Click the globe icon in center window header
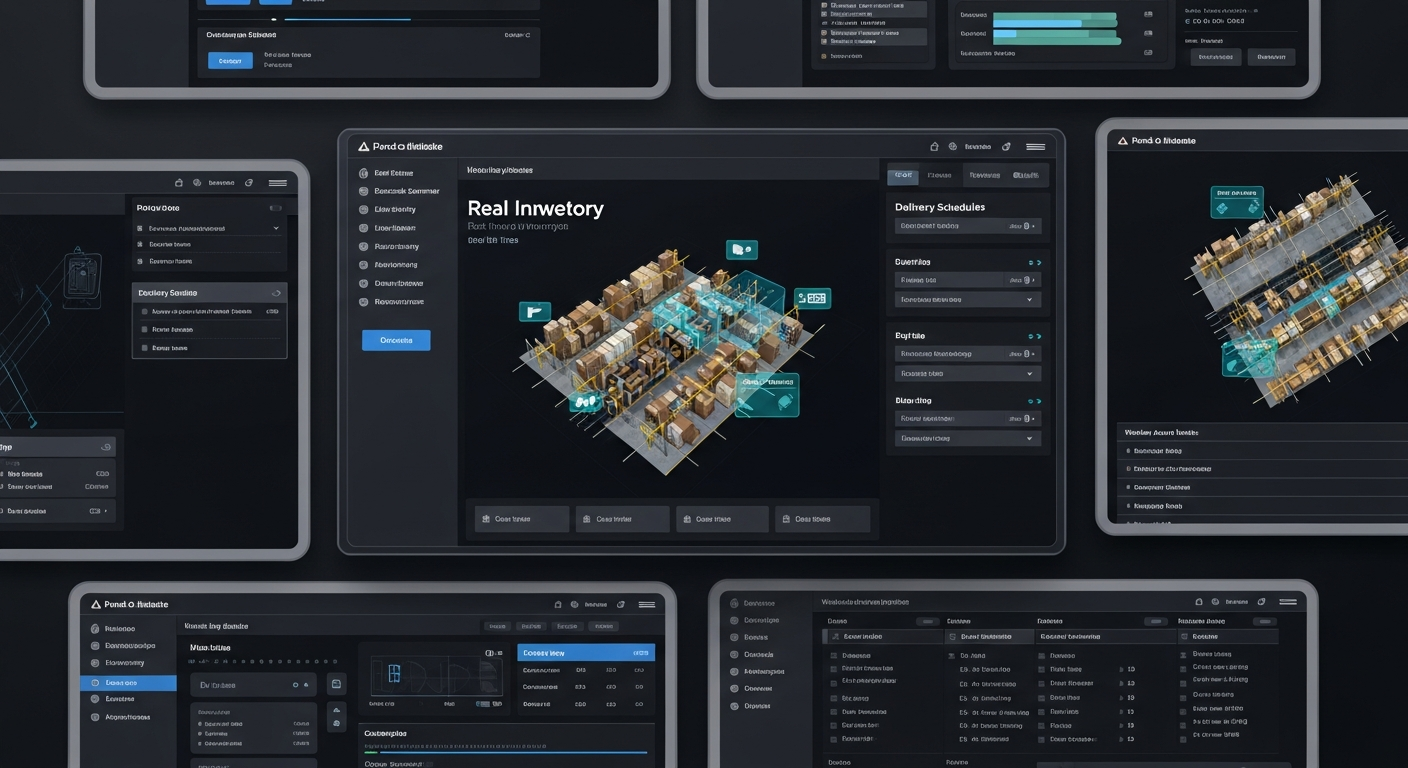The image size is (1408, 768). [x=953, y=146]
